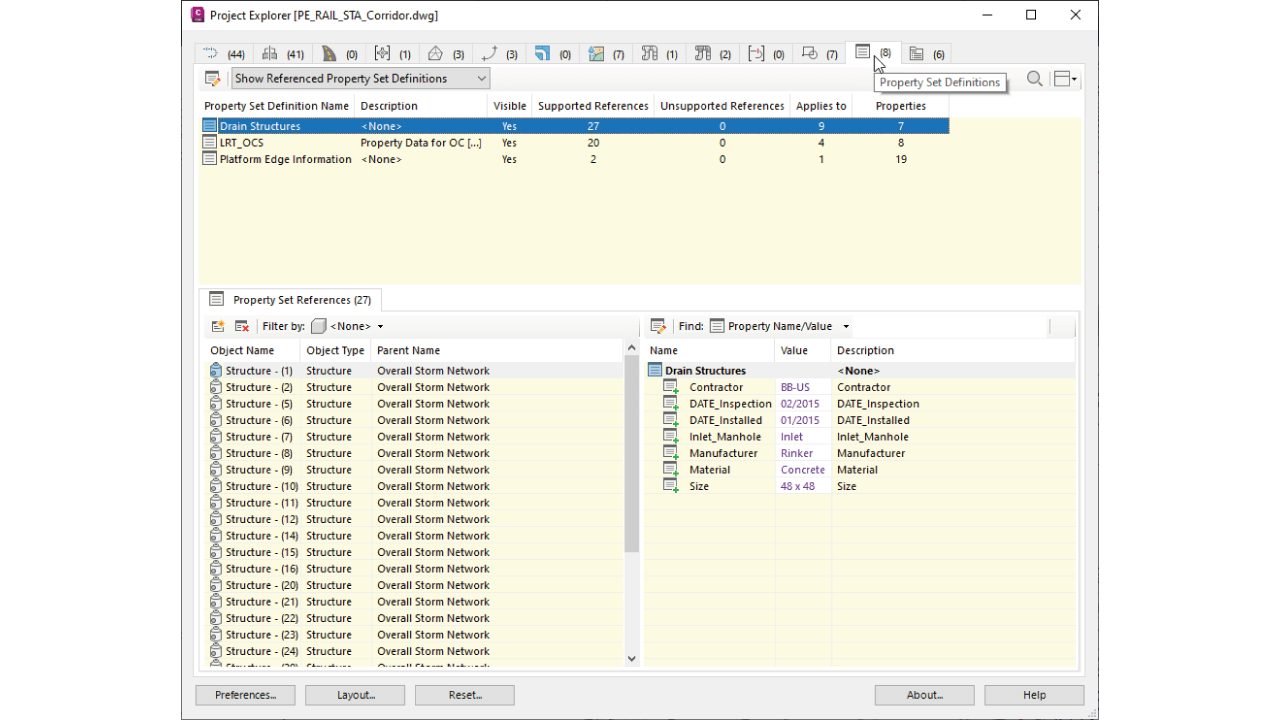Open the Find Property Name/Value dropdown

point(780,326)
